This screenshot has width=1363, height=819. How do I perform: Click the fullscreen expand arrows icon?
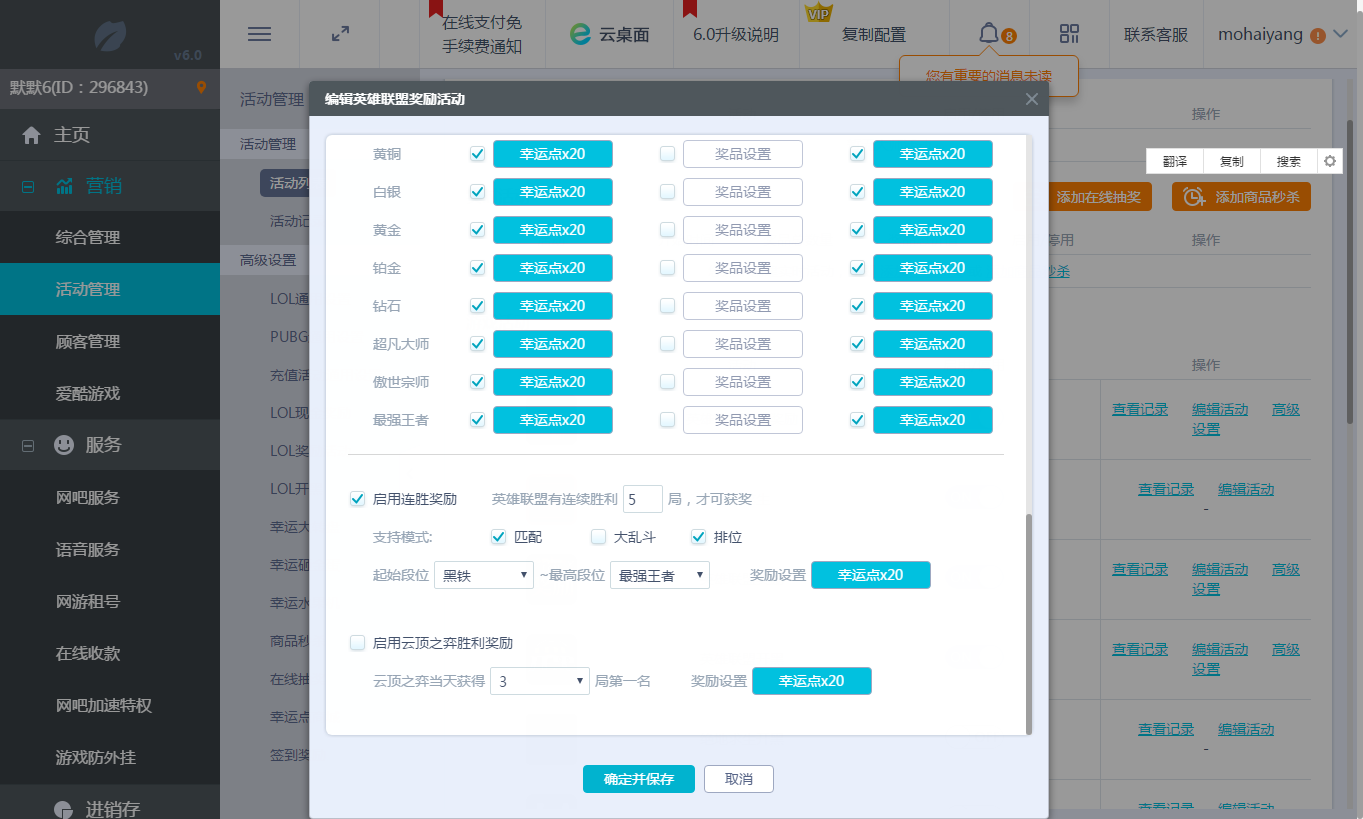(340, 34)
